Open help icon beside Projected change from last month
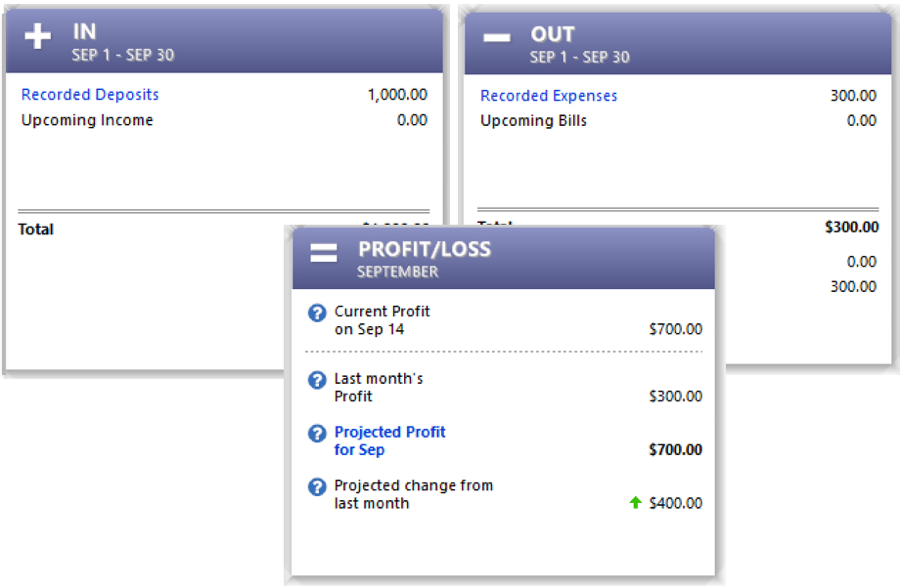 tap(317, 487)
